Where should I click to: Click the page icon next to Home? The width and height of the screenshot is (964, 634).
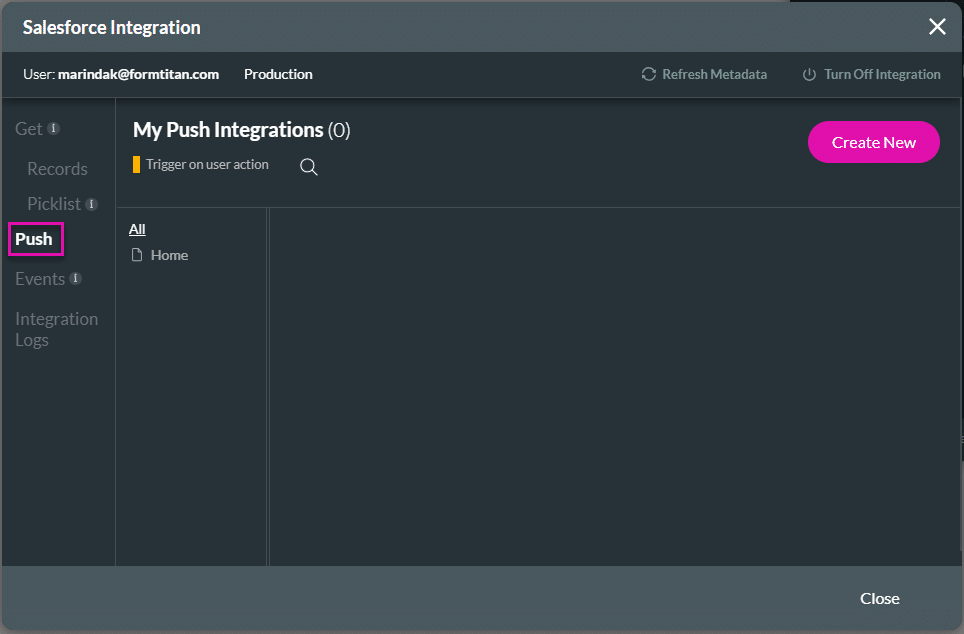(x=137, y=255)
